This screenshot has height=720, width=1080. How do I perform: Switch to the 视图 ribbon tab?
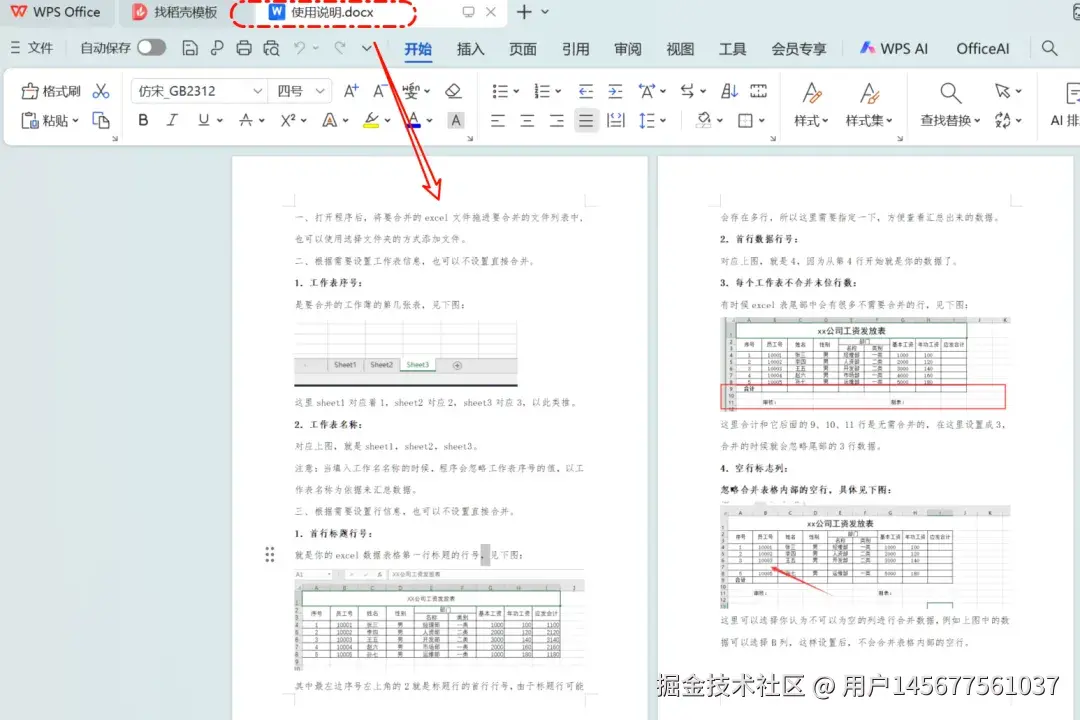(680, 49)
